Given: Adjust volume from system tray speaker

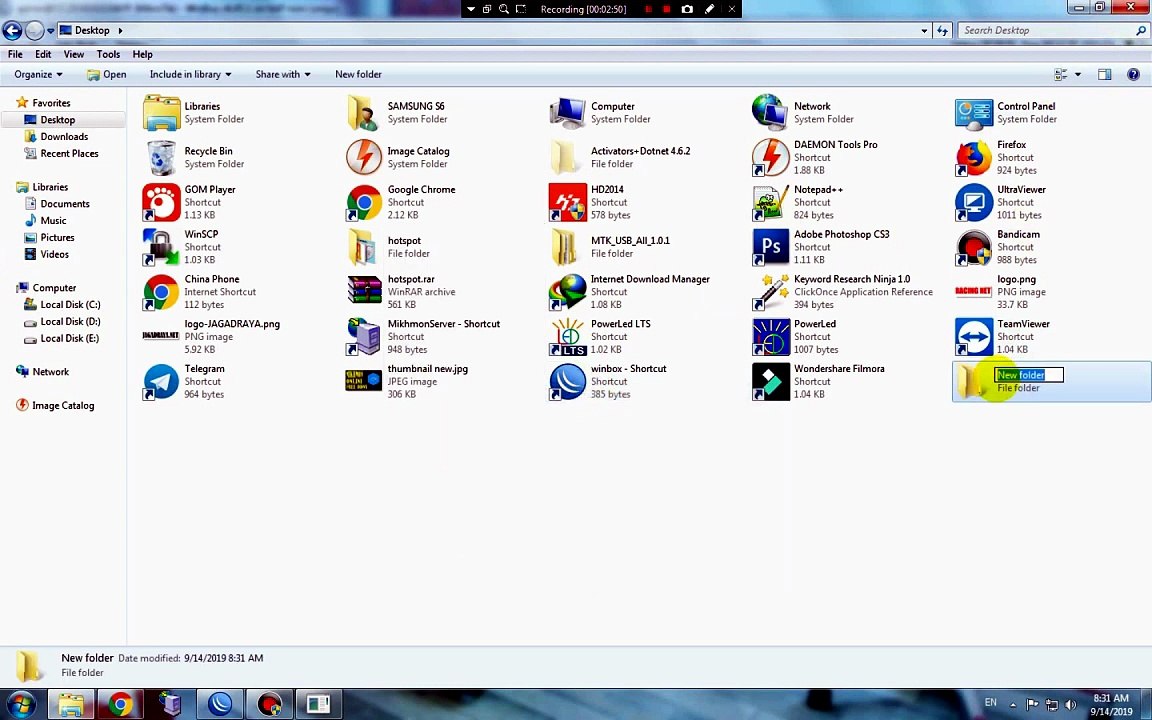Looking at the screenshot, I should point(1070,704).
